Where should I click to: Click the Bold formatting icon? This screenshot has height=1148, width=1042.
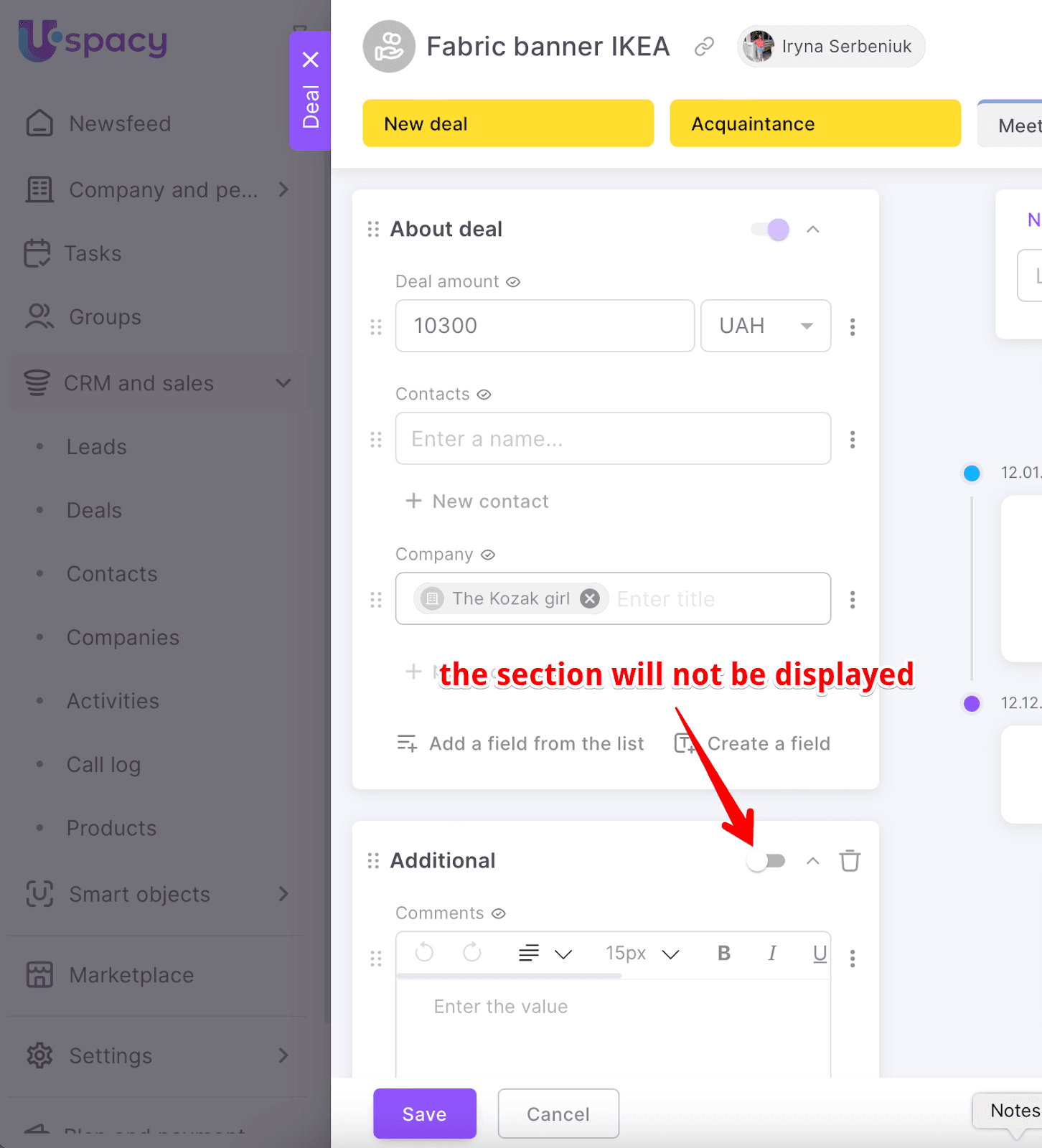pyautogui.click(x=723, y=953)
